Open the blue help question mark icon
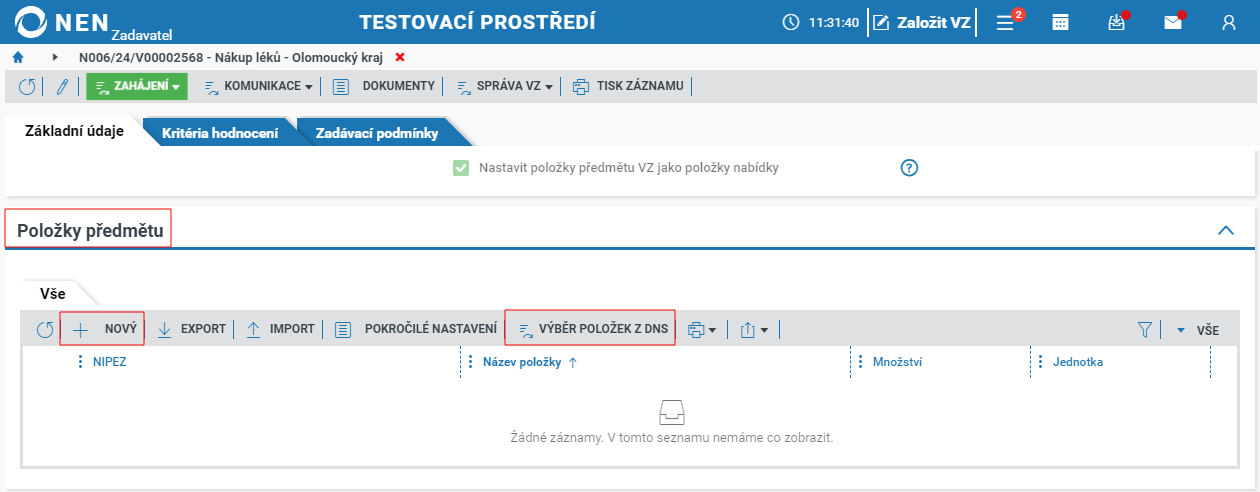The width and height of the screenshot is (1260, 492). [909, 168]
